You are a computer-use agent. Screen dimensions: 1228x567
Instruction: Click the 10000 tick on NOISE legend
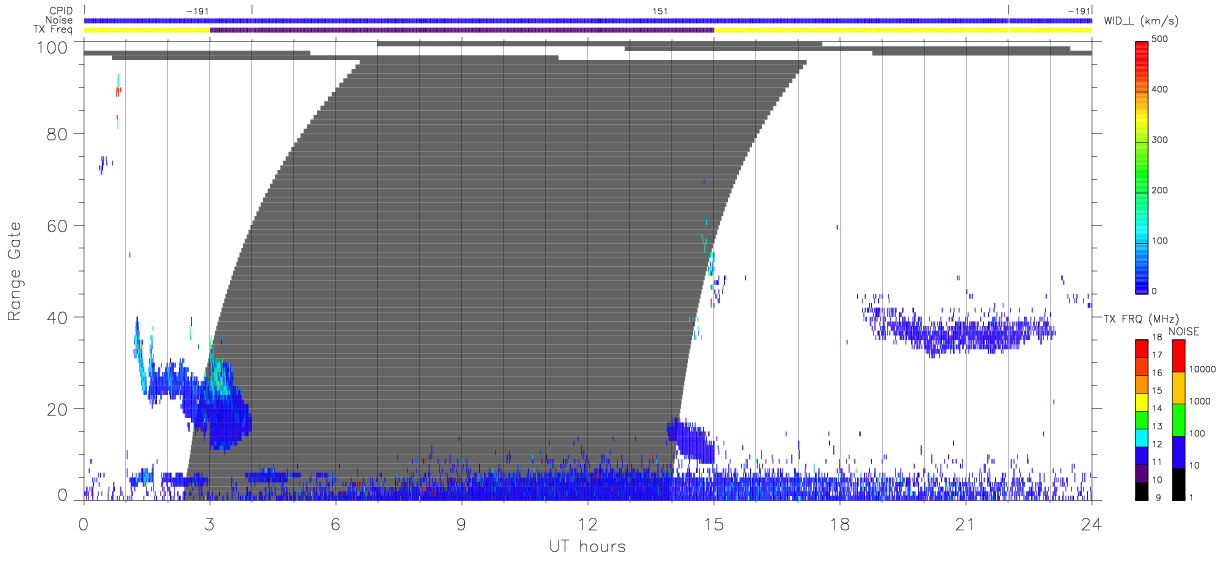[x=1204, y=369]
